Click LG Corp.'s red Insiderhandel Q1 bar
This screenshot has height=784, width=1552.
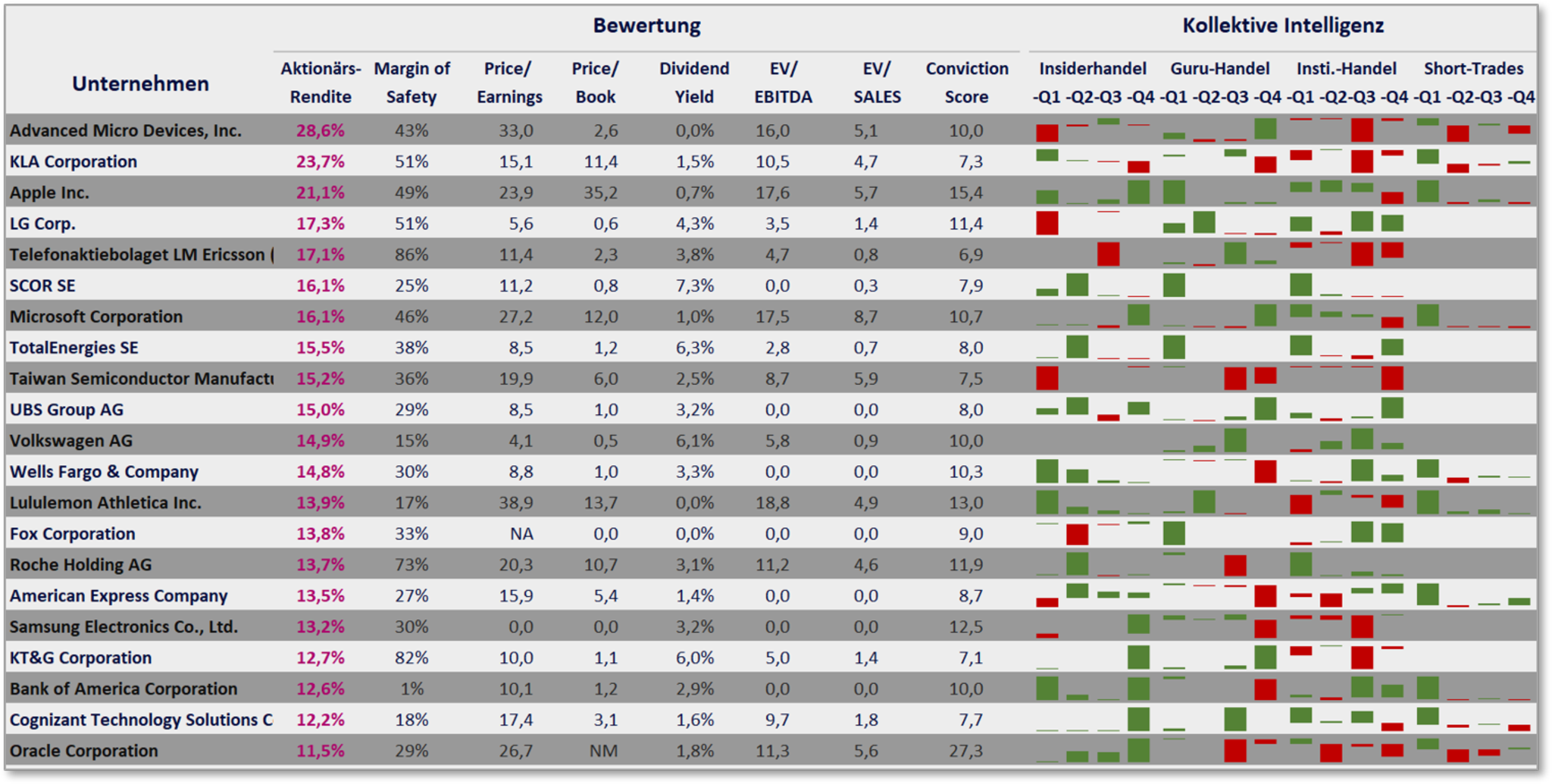pyautogui.click(x=1047, y=223)
